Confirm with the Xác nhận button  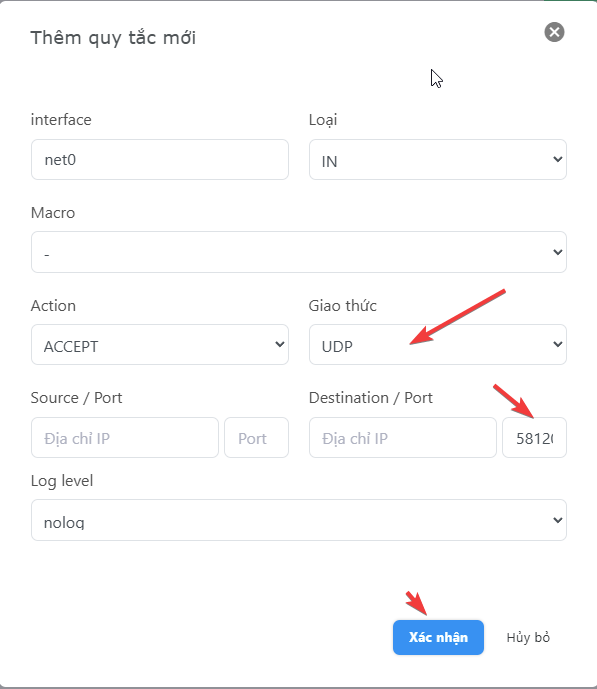(x=438, y=637)
